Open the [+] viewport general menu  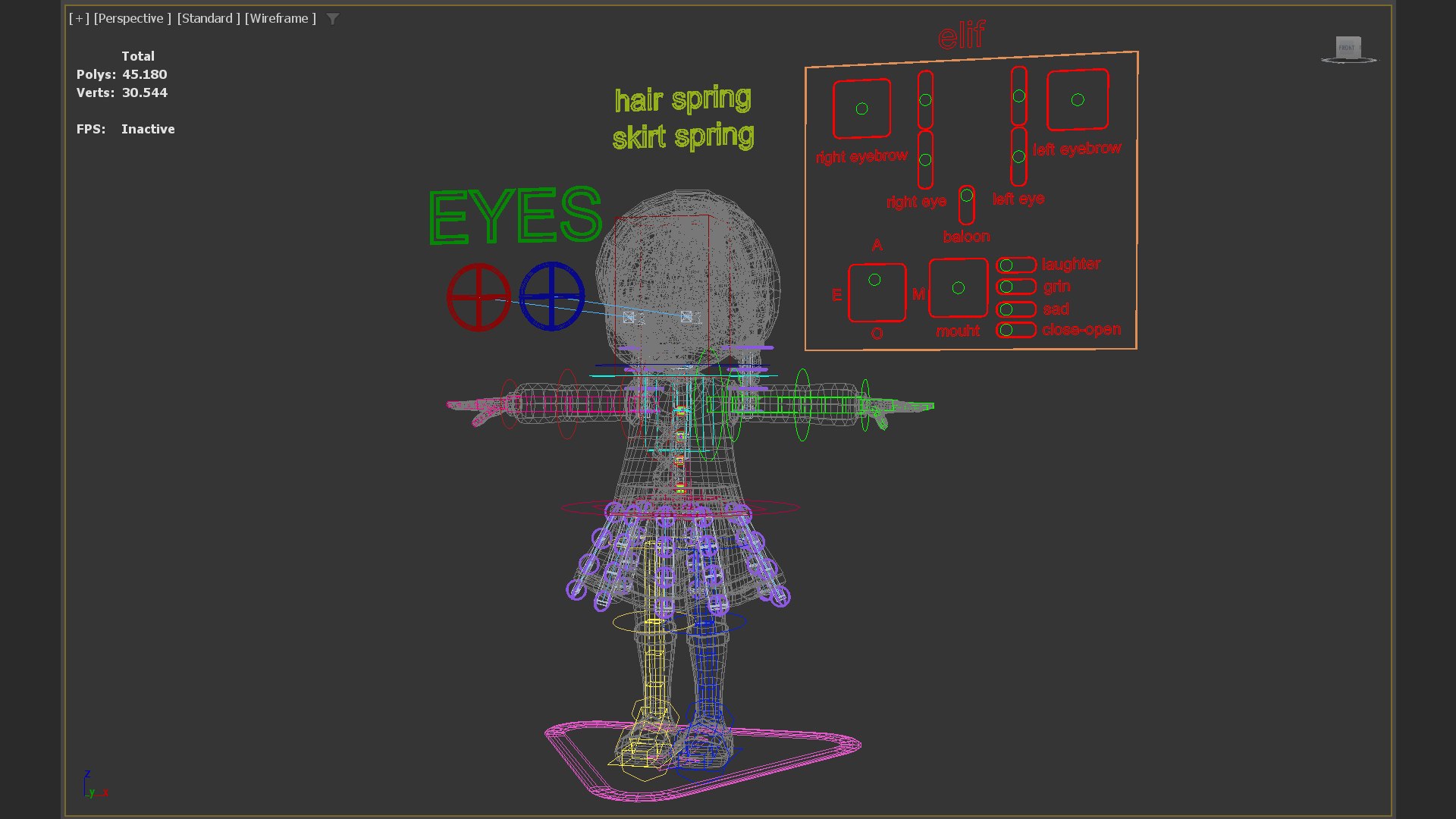pyautogui.click(x=79, y=18)
